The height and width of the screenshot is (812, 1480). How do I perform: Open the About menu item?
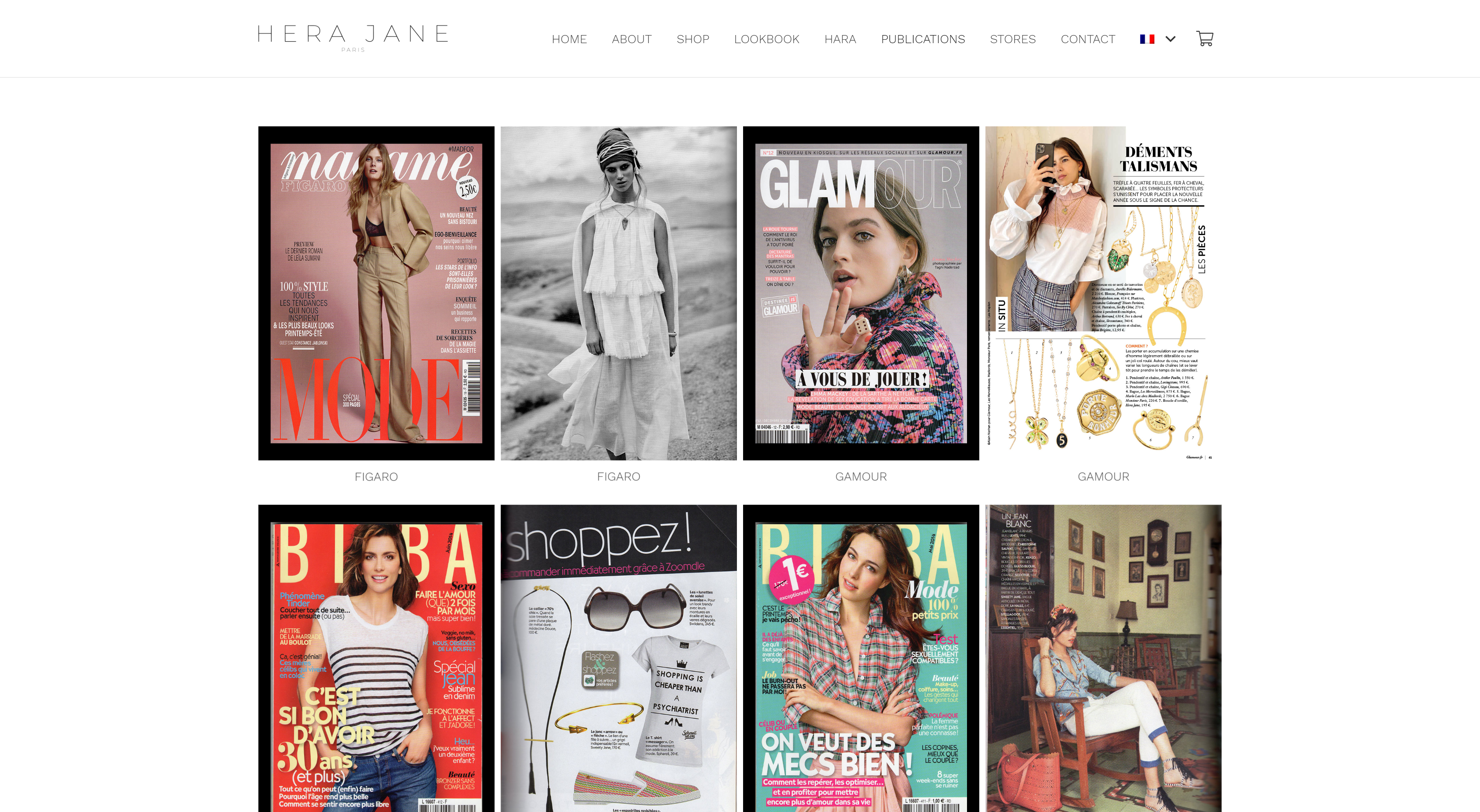pyautogui.click(x=631, y=39)
